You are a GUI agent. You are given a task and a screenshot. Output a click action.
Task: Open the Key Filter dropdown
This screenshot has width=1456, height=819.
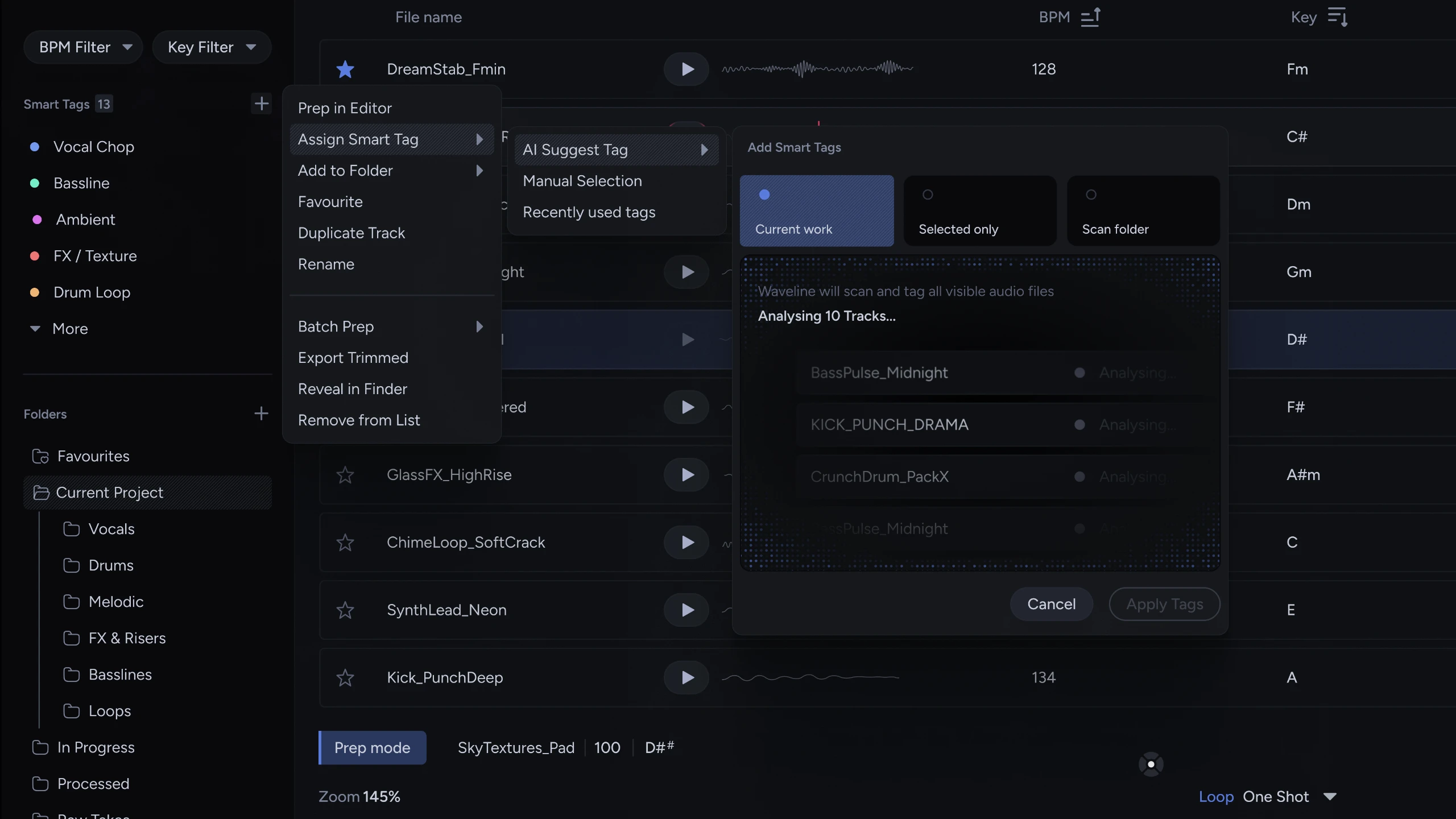[x=212, y=47]
